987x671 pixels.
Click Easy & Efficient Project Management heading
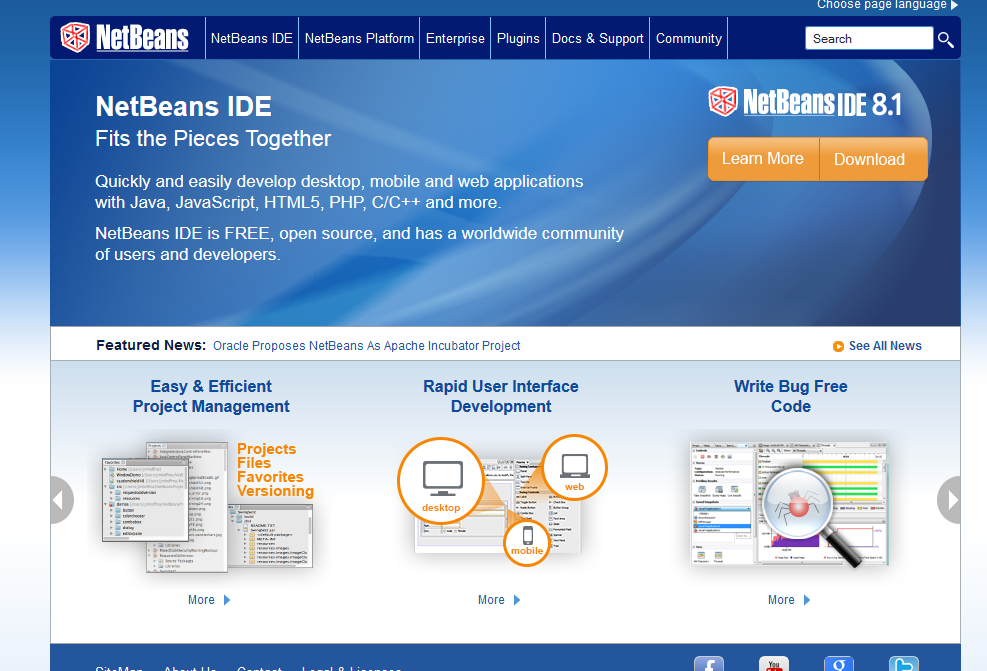[x=211, y=397]
